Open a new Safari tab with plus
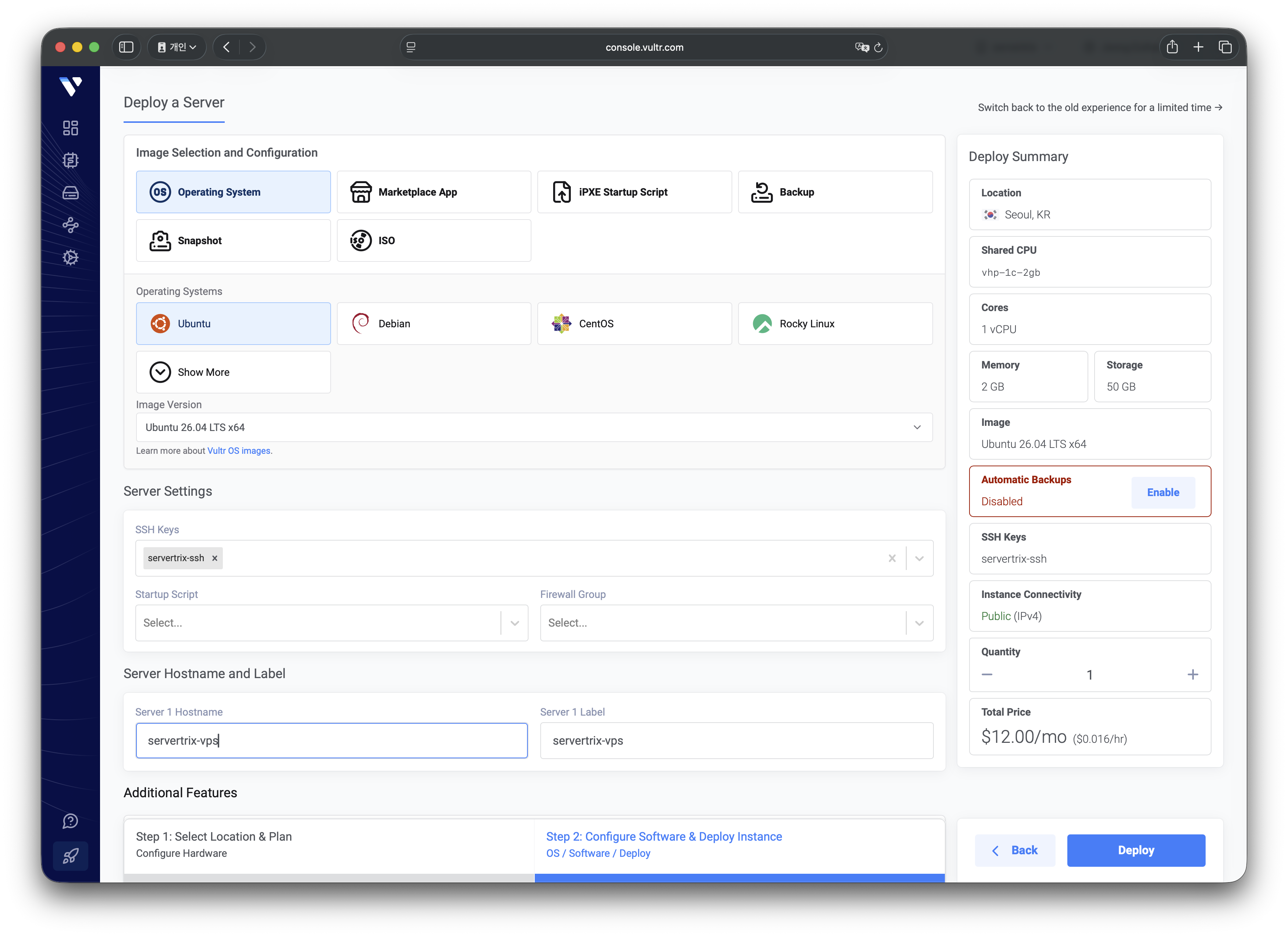The width and height of the screenshot is (1288, 937). coord(1198,47)
